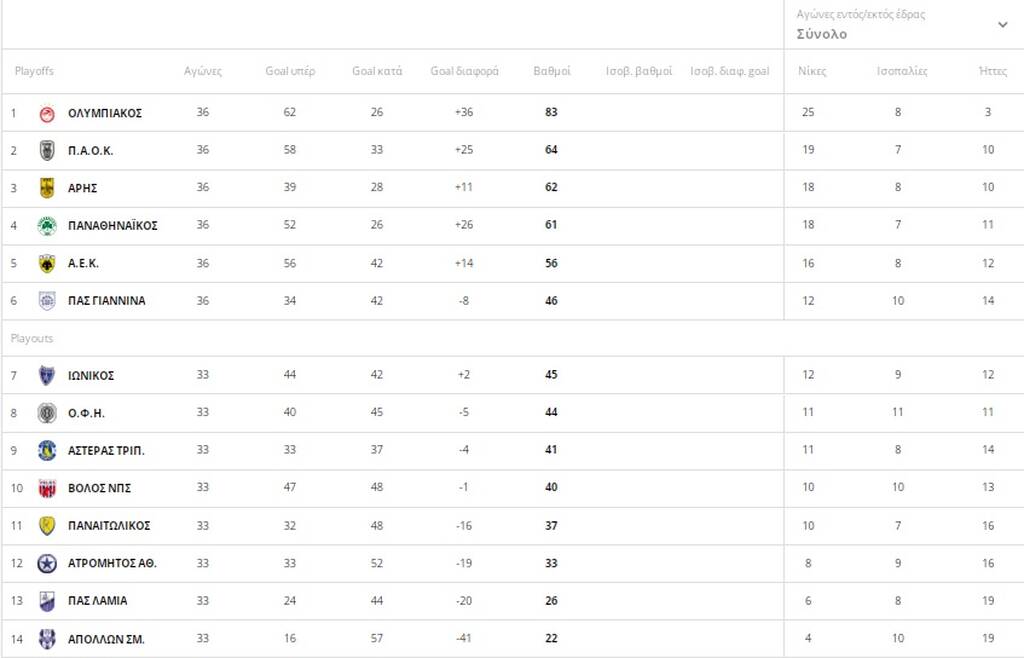Click the Olympiacos team crest icon
This screenshot has height=658, width=1024.
[47, 114]
